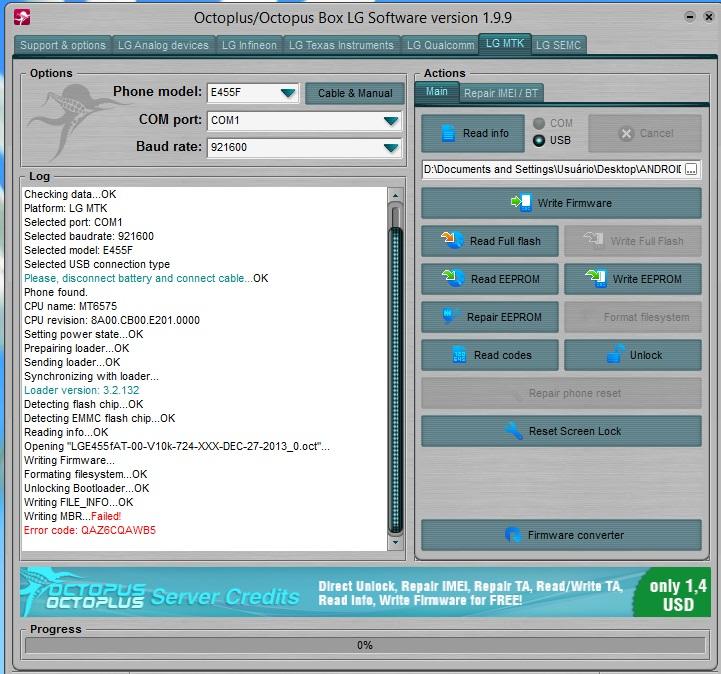This screenshot has height=674, width=721.
Task: Click the 0% progress bar
Action: point(365,645)
